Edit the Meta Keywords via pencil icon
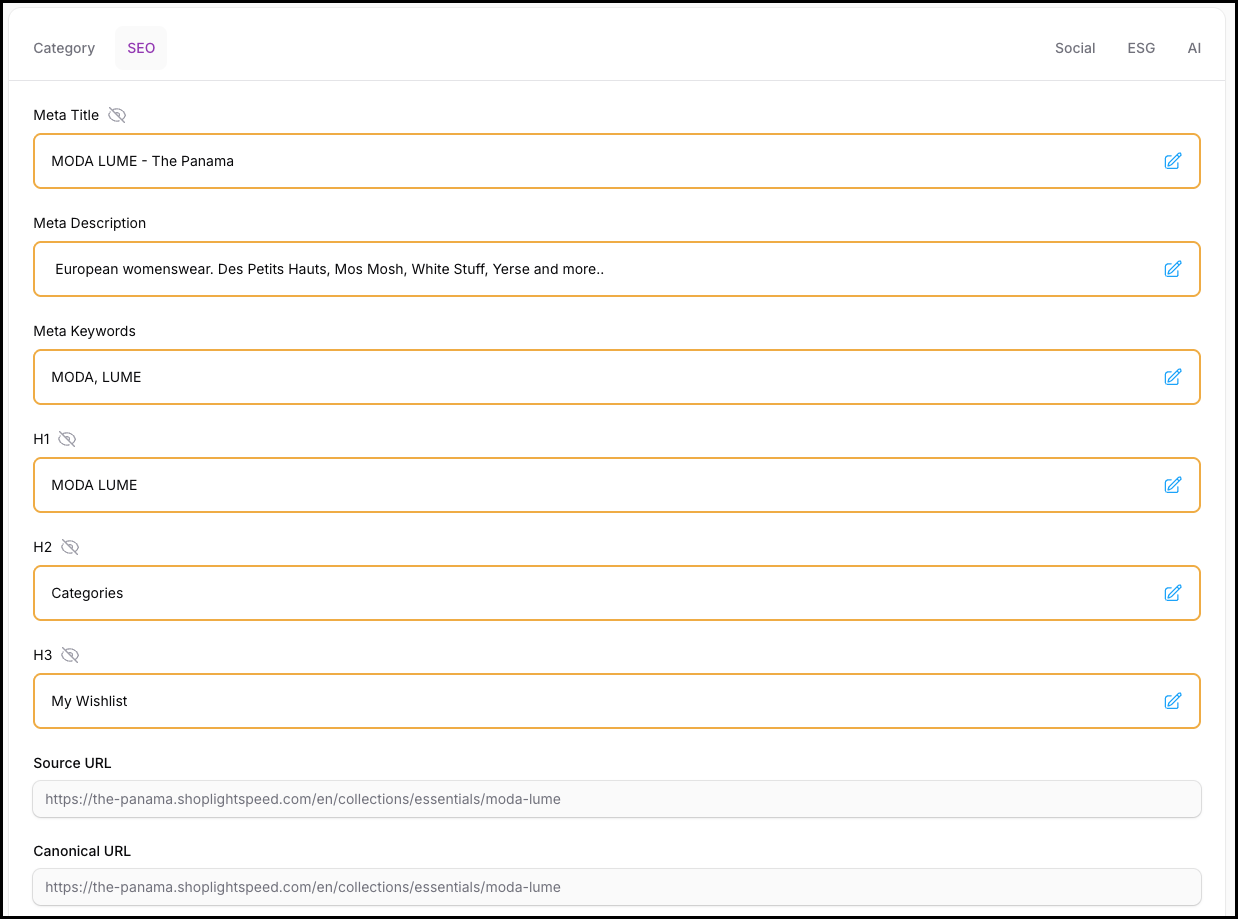The width and height of the screenshot is (1238, 919). (x=1172, y=377)
